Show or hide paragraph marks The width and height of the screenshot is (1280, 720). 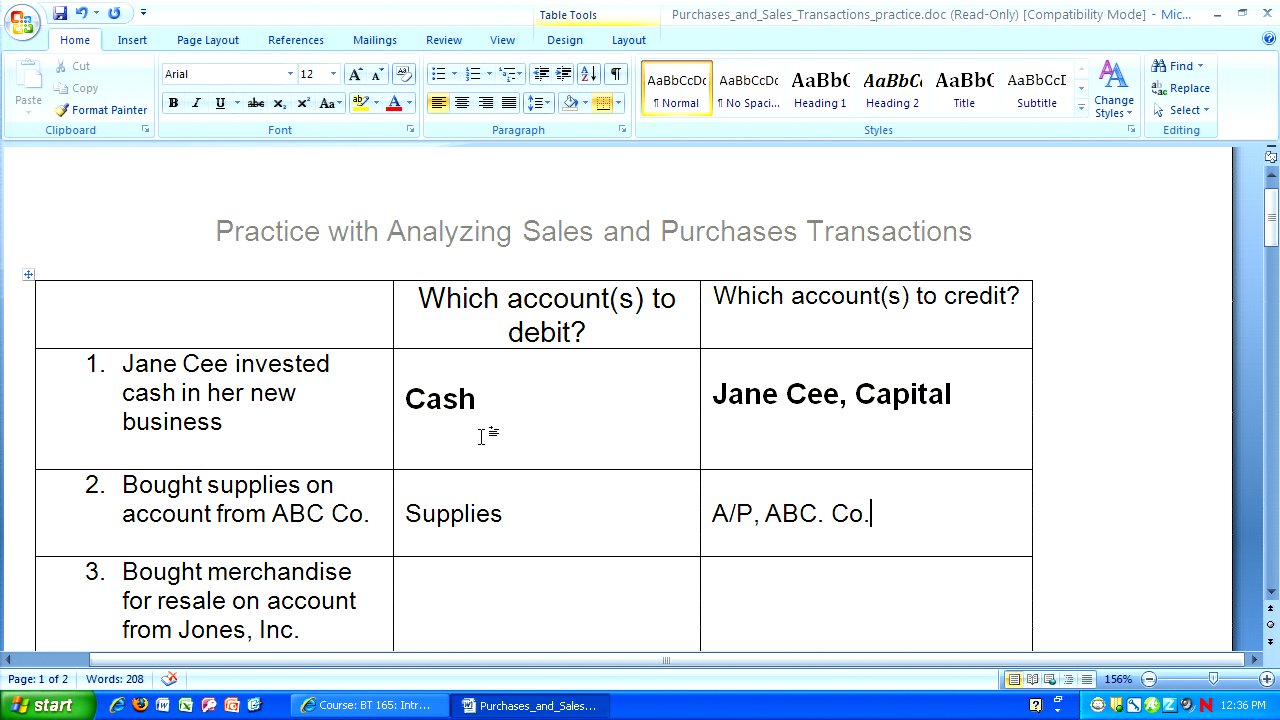(x=616, y=74)
